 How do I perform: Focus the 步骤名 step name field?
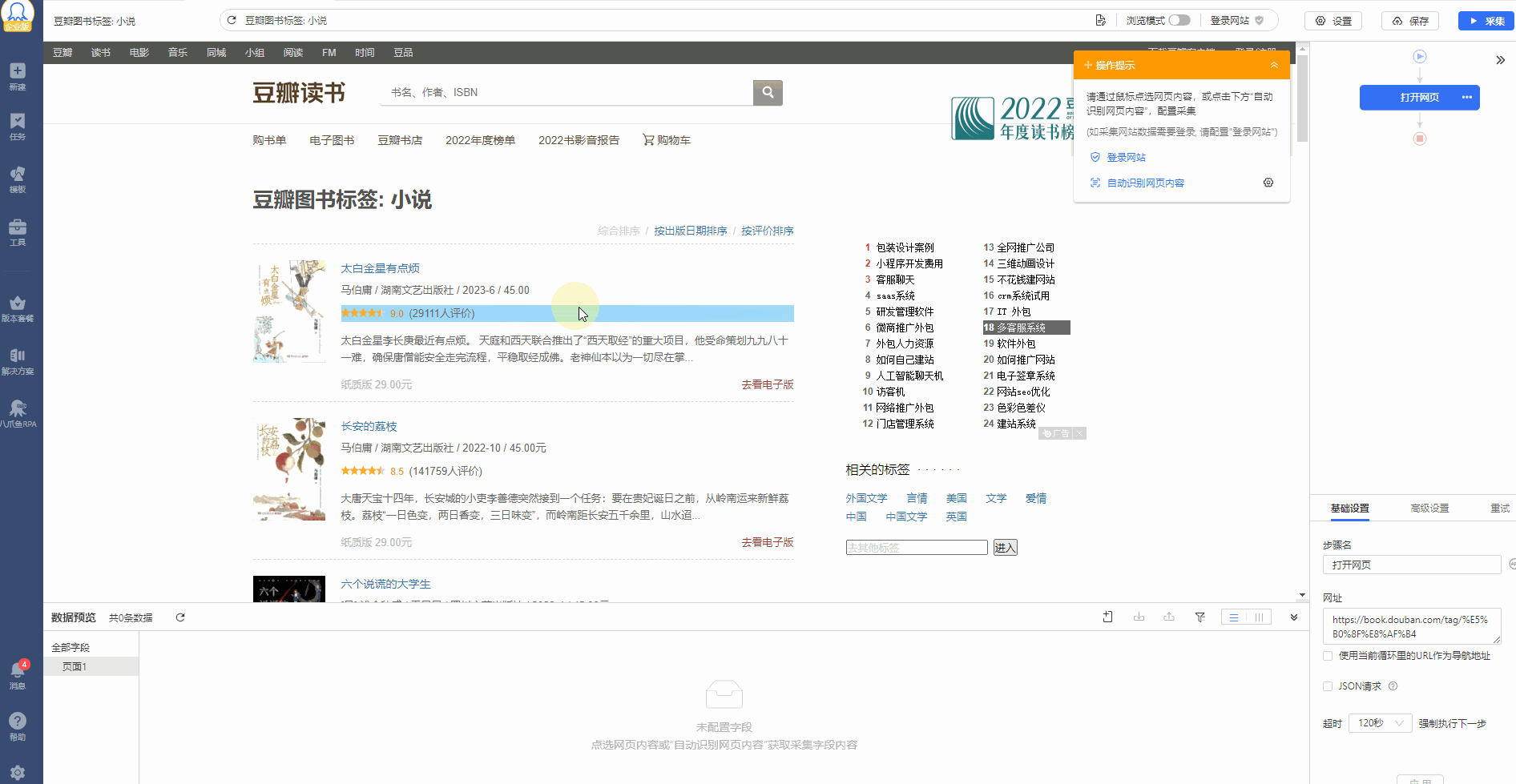(1412, 565)
